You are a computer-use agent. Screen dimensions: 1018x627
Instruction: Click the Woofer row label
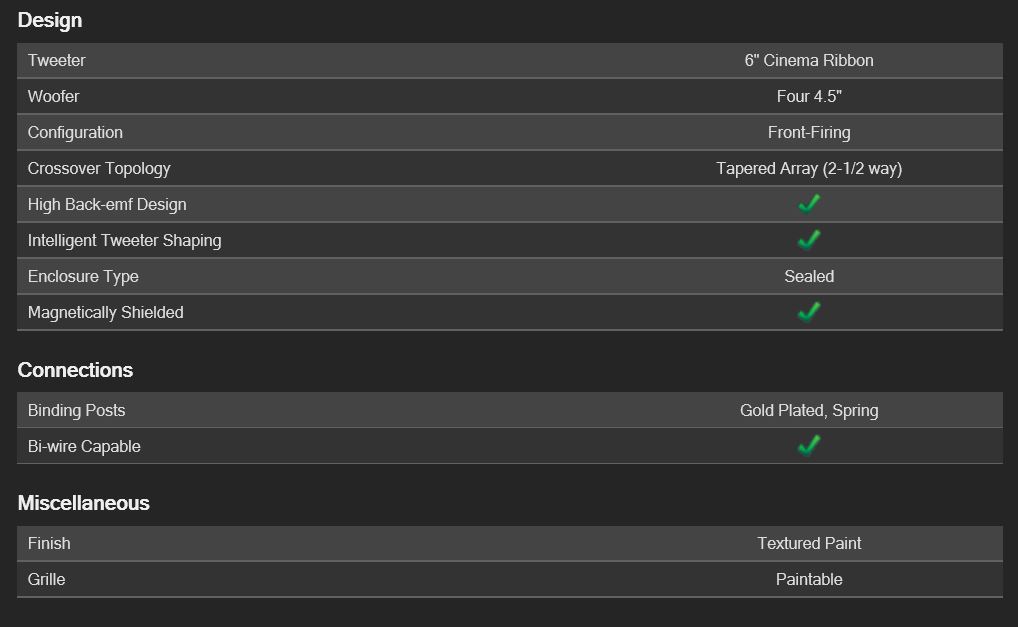pyautogui.click(x=53, y=96)
